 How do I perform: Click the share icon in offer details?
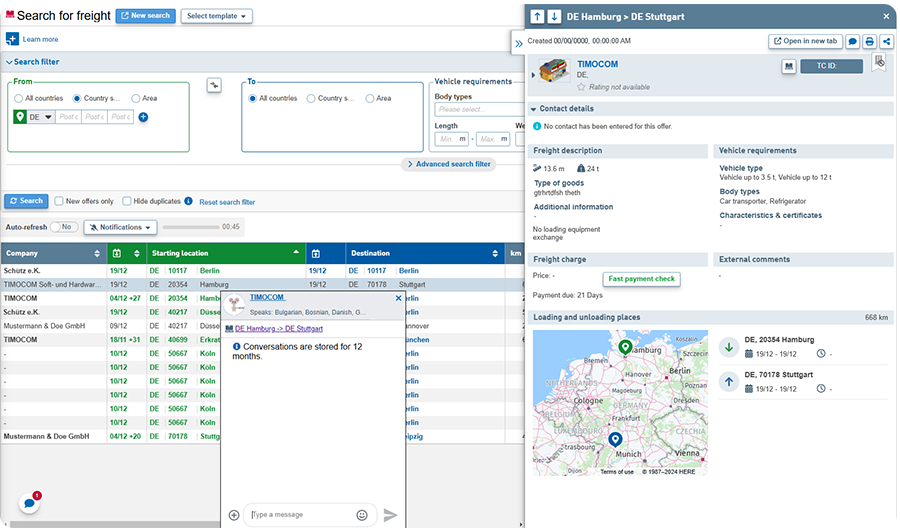886,41
